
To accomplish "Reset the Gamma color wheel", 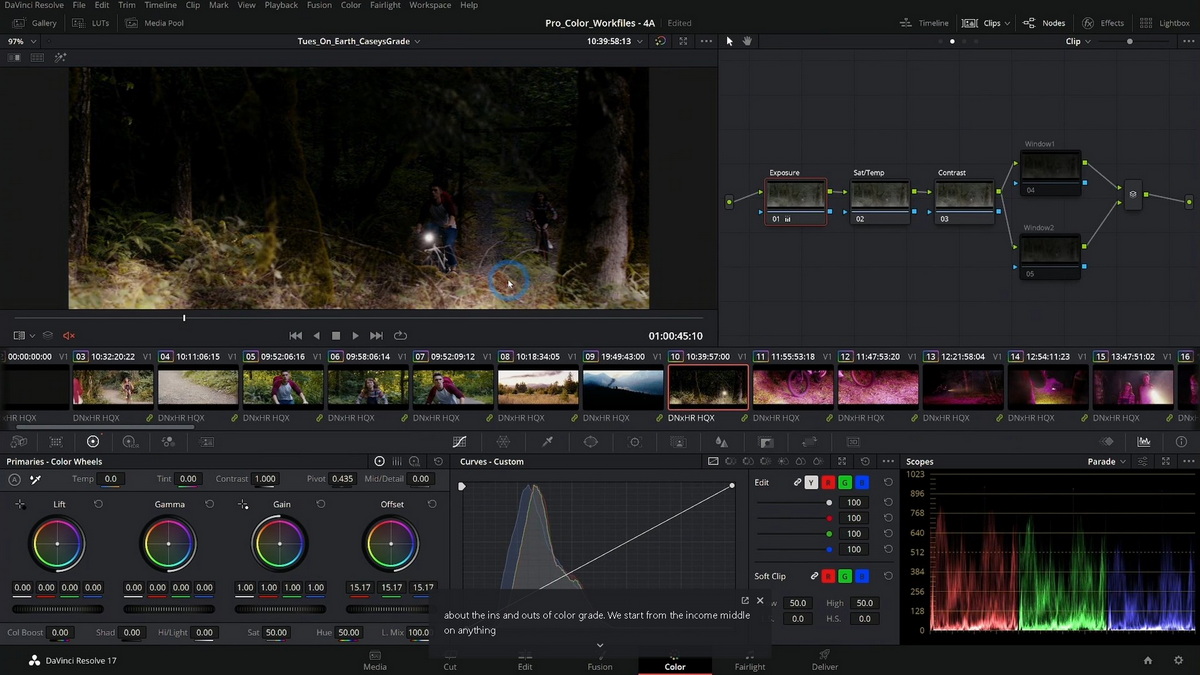I will pos(209,504).
